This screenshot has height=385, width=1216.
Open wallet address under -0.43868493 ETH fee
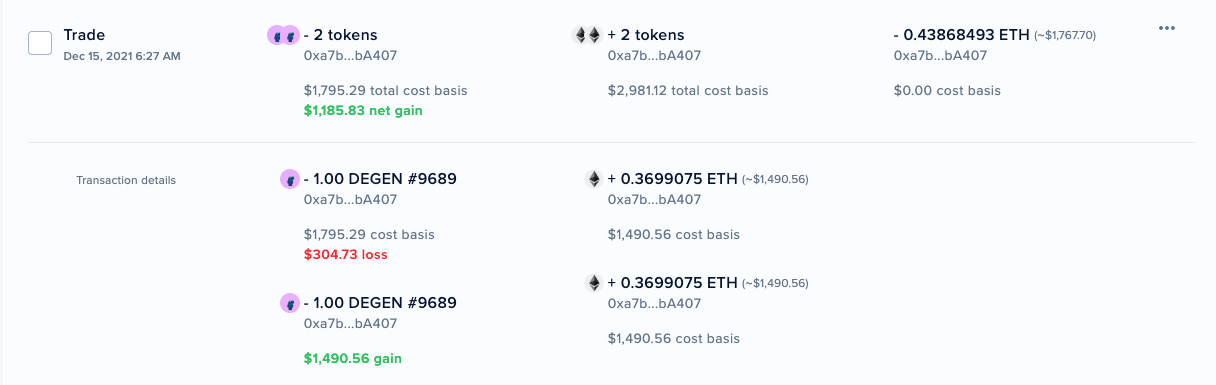[939, 56]
